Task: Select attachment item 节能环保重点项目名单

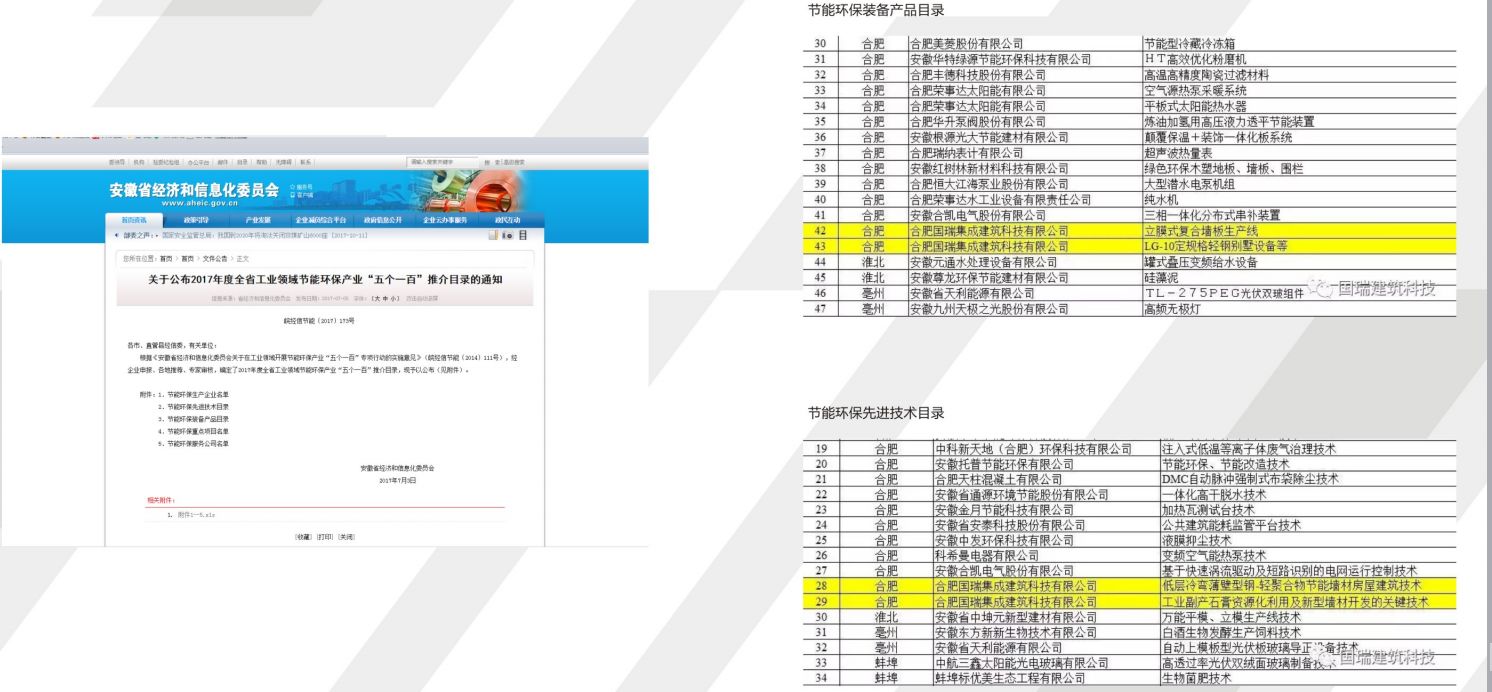Action: point(198,431)
